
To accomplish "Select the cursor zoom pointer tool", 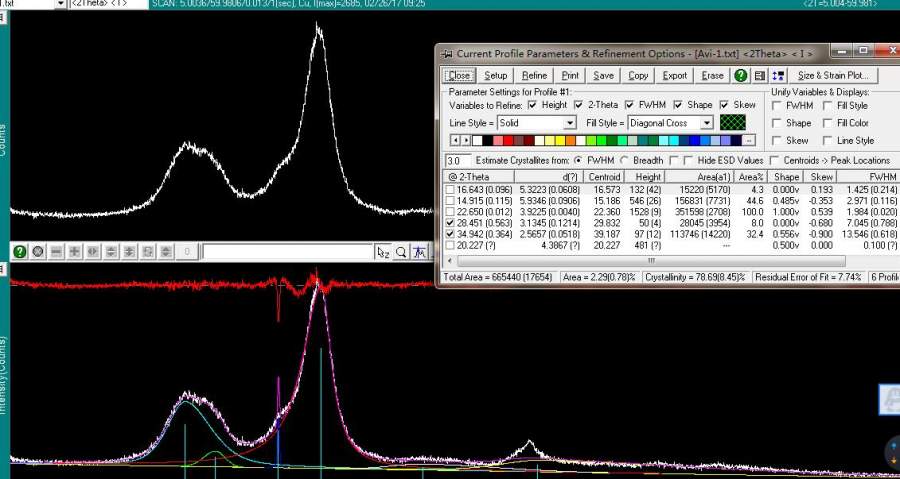I will pos(383,253).
